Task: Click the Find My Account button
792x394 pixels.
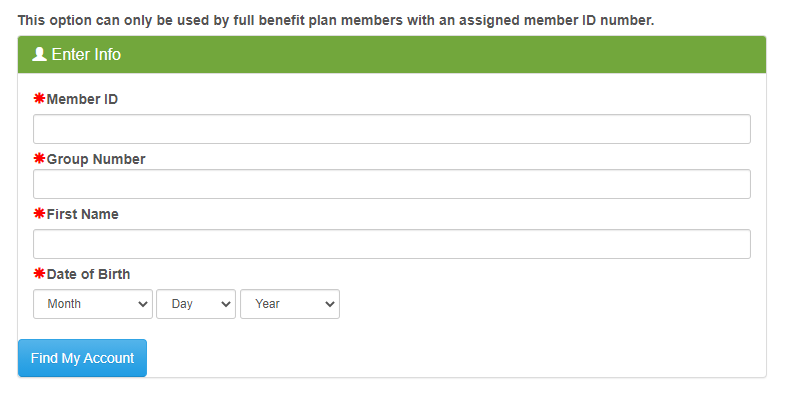Action: tap(82, 358)
